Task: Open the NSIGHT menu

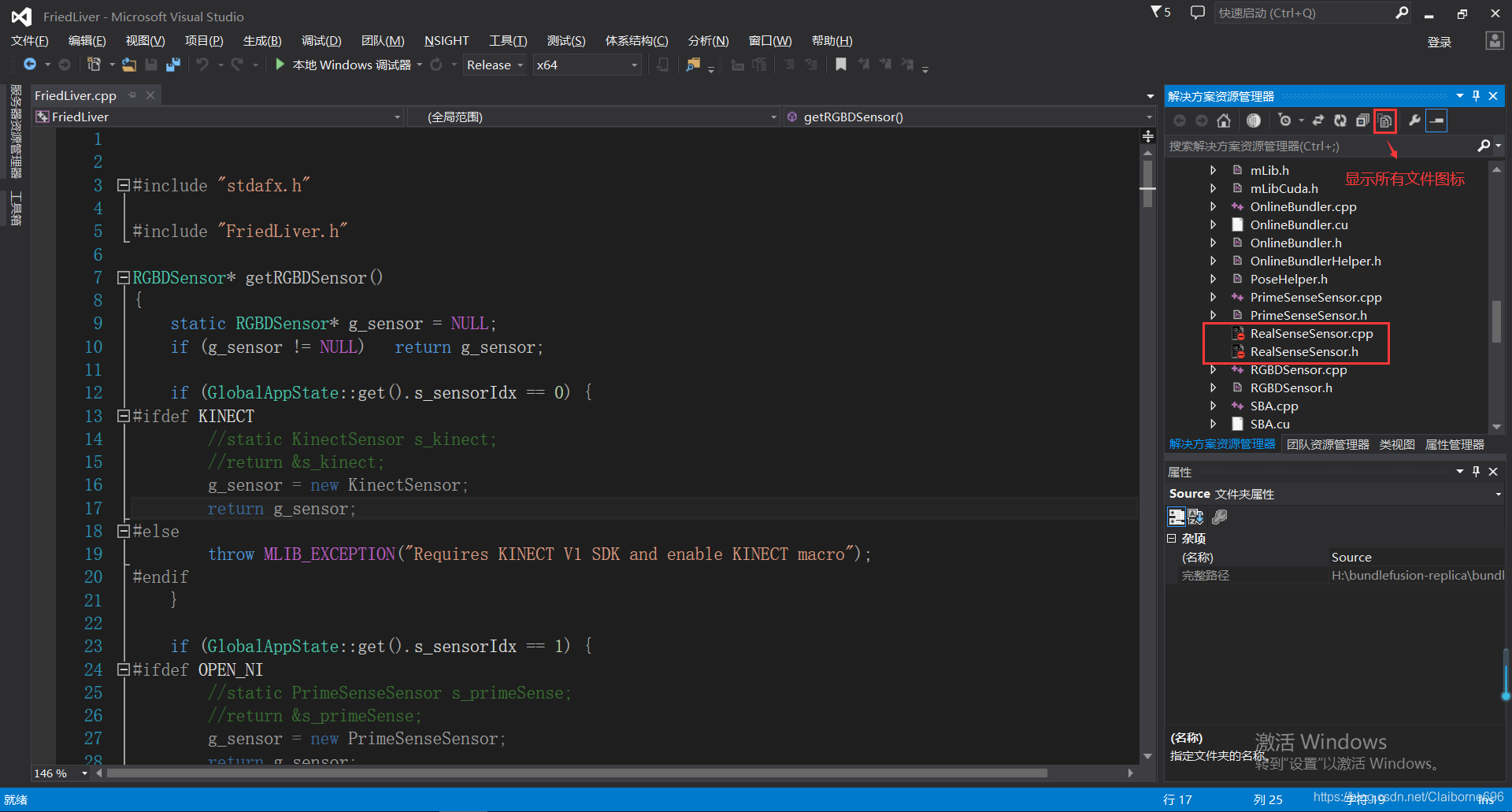Action: click(447, 41)
